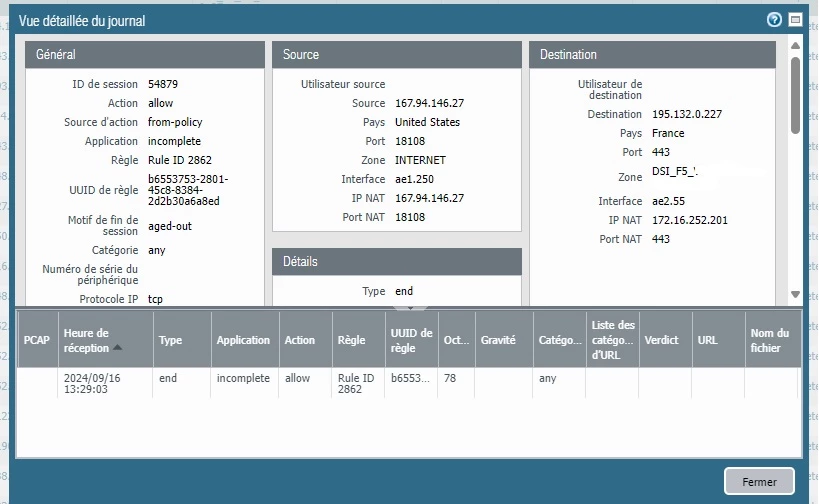The image size is (819, 504).
Task: Click the Liste des catégo... d'URL header
Action: coord(613,340)
